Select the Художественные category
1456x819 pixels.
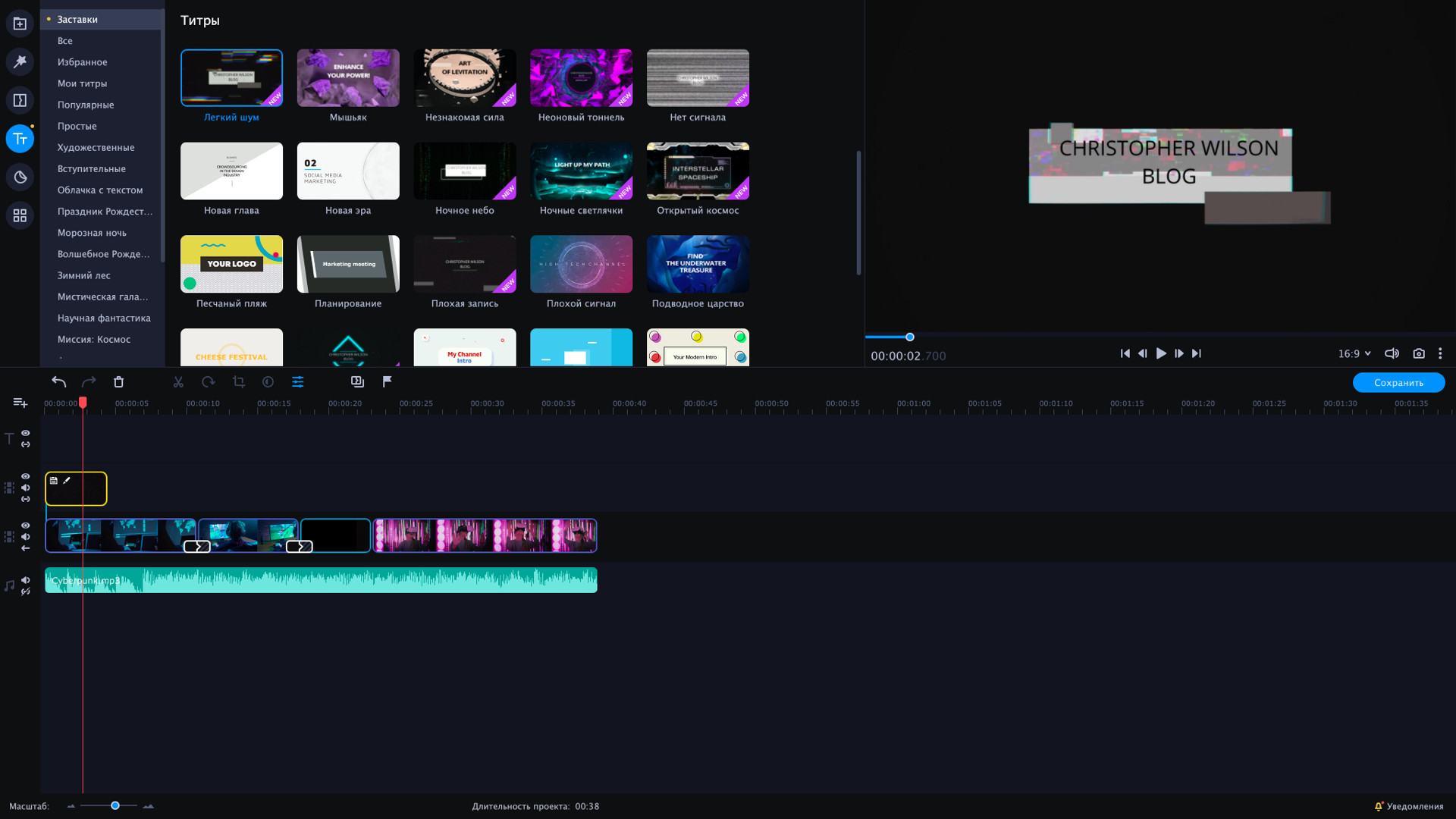[96, 147]
